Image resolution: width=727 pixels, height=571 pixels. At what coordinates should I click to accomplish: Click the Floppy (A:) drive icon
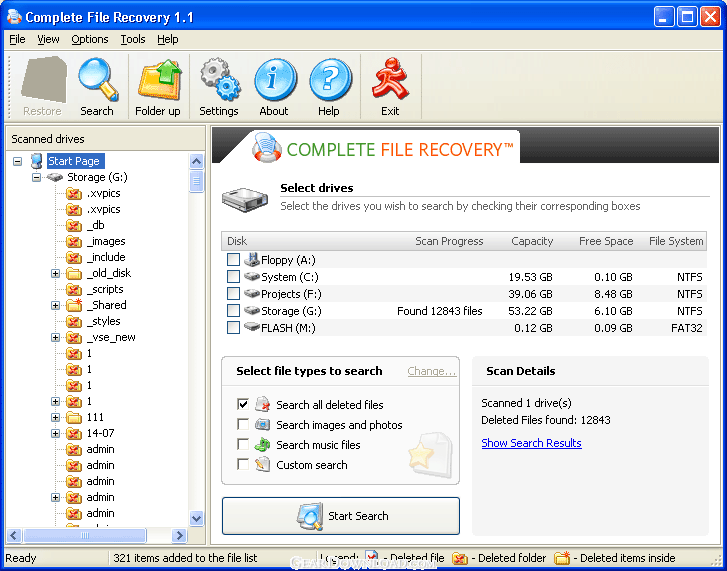click(x=252, y=260)
